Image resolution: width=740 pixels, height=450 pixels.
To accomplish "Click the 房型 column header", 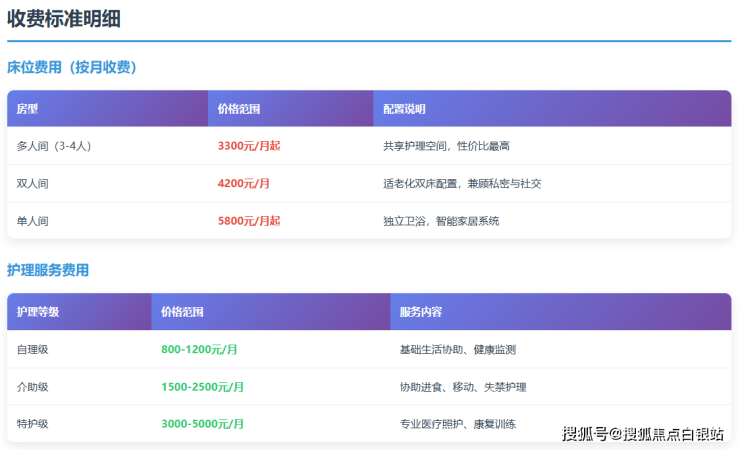I will coord(27,108).
